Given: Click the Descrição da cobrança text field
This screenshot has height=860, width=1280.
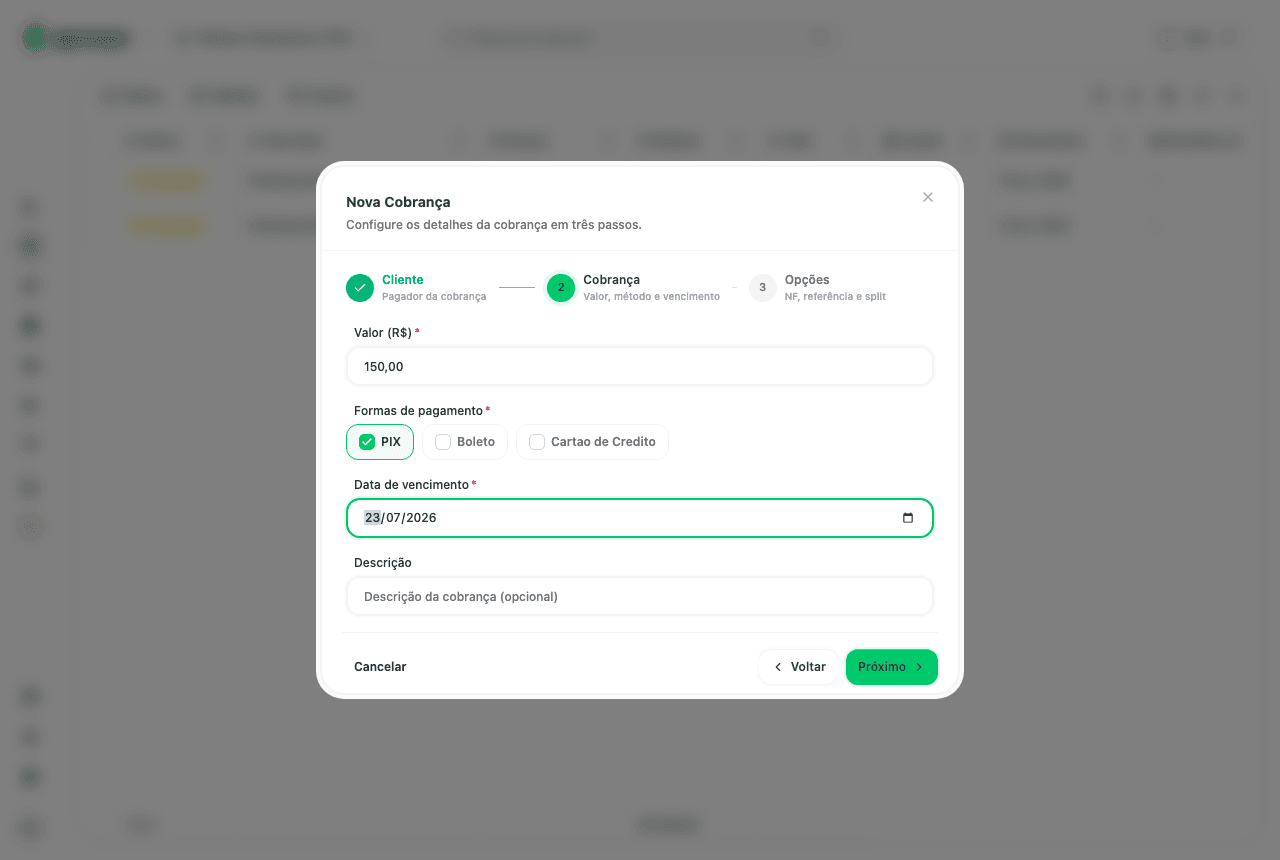Looking at the screenshot, I should pyautogui.click(x=640, y=596).
